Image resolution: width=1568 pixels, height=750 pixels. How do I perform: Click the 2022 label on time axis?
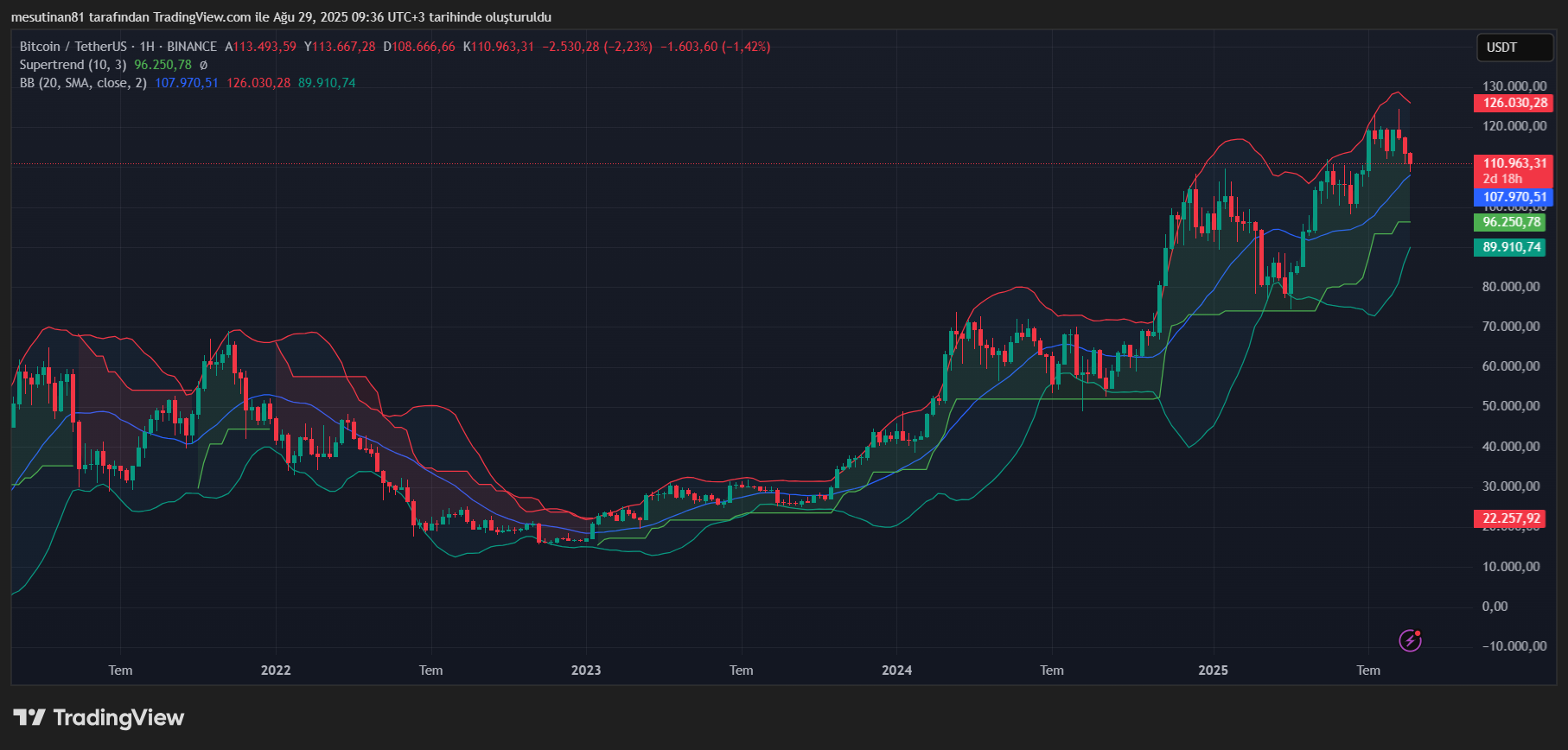[x=276, y=671]
